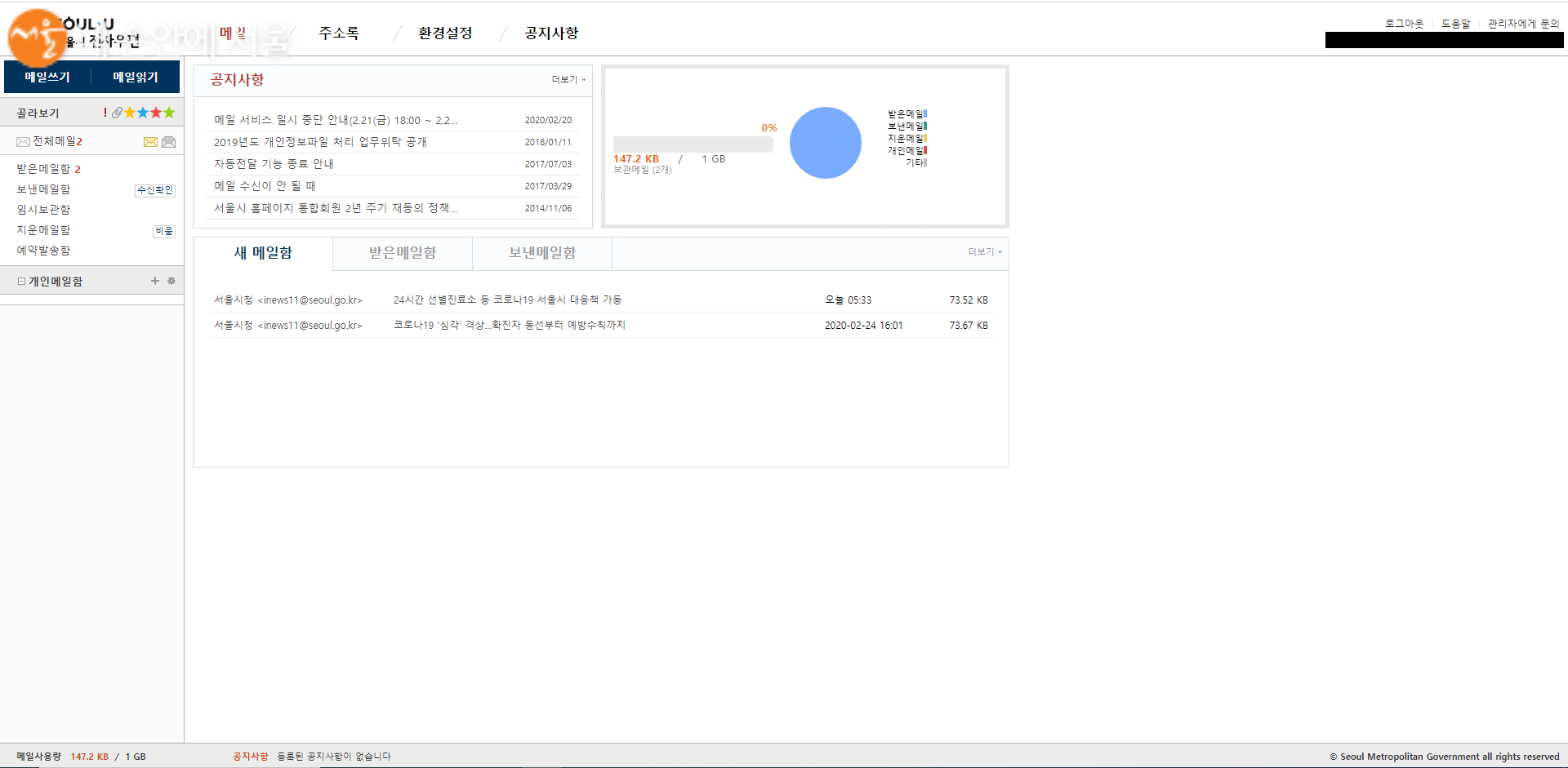Switch to the 받은메일함 tab

click(403, 253)
